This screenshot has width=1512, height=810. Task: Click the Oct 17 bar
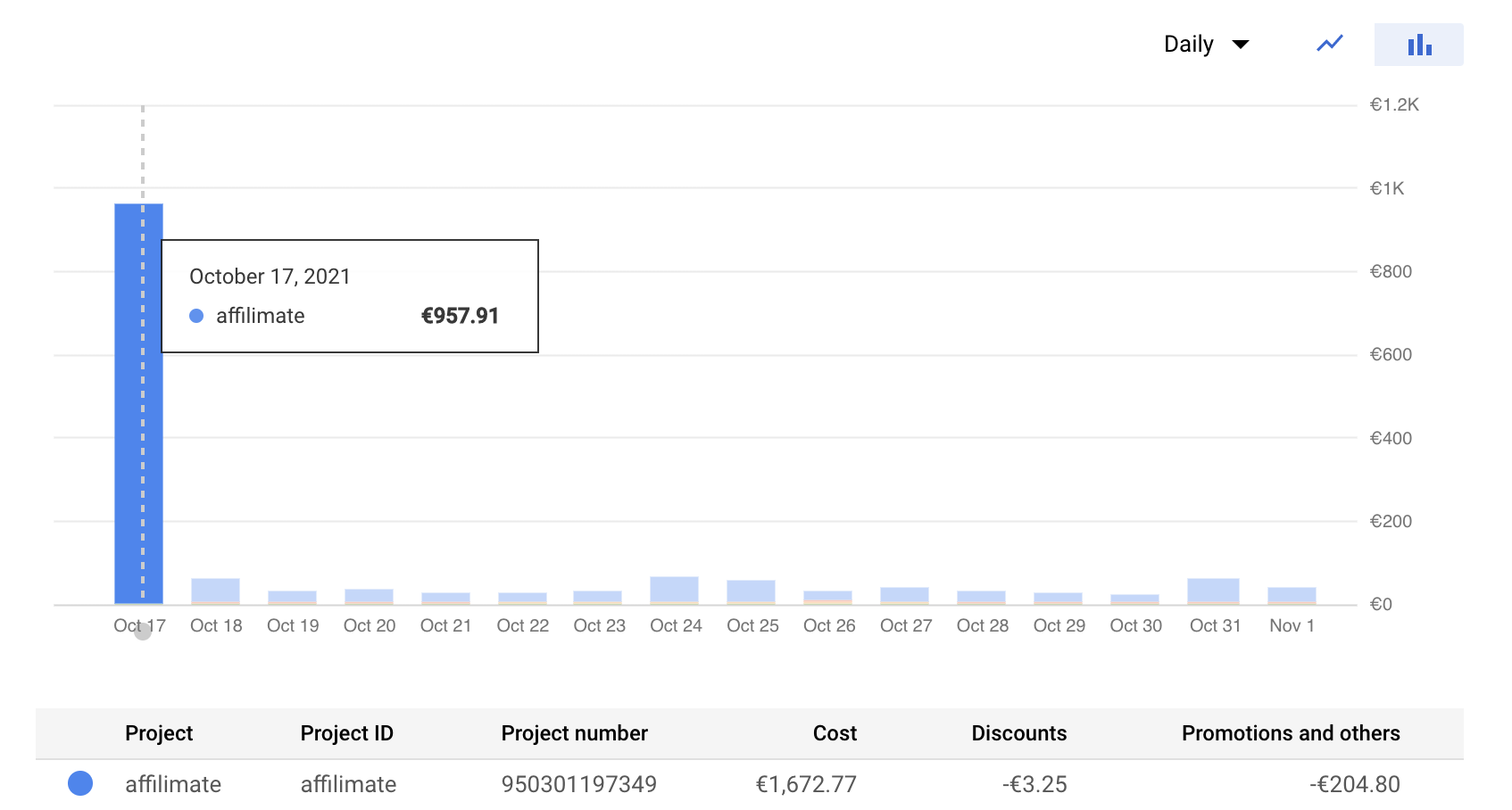coord(138,404)
